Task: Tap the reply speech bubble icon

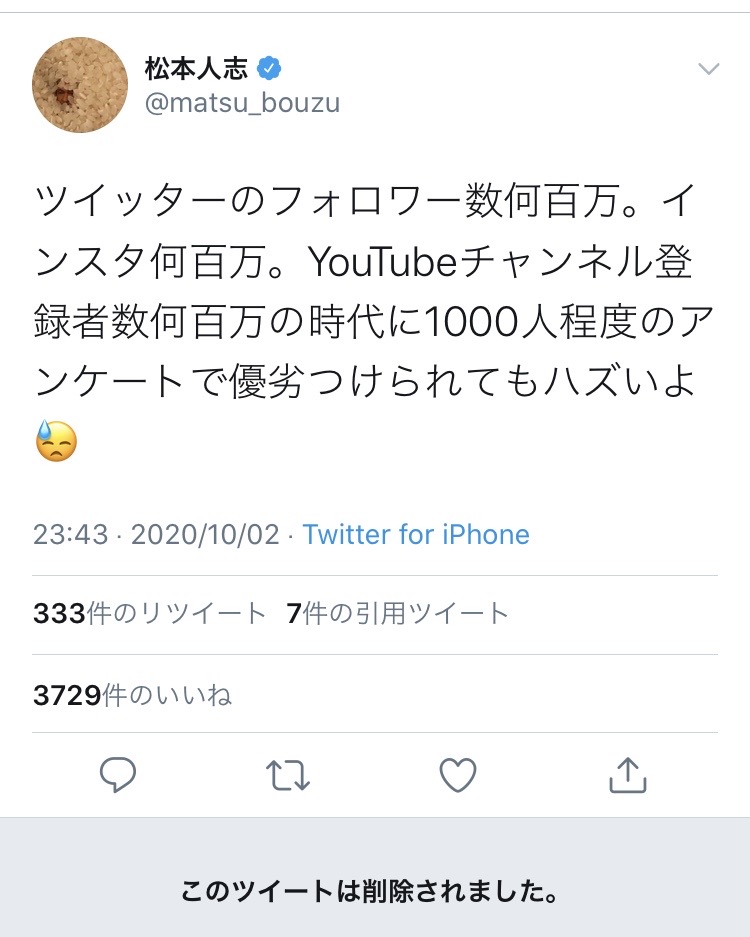Action: point(118,775)
